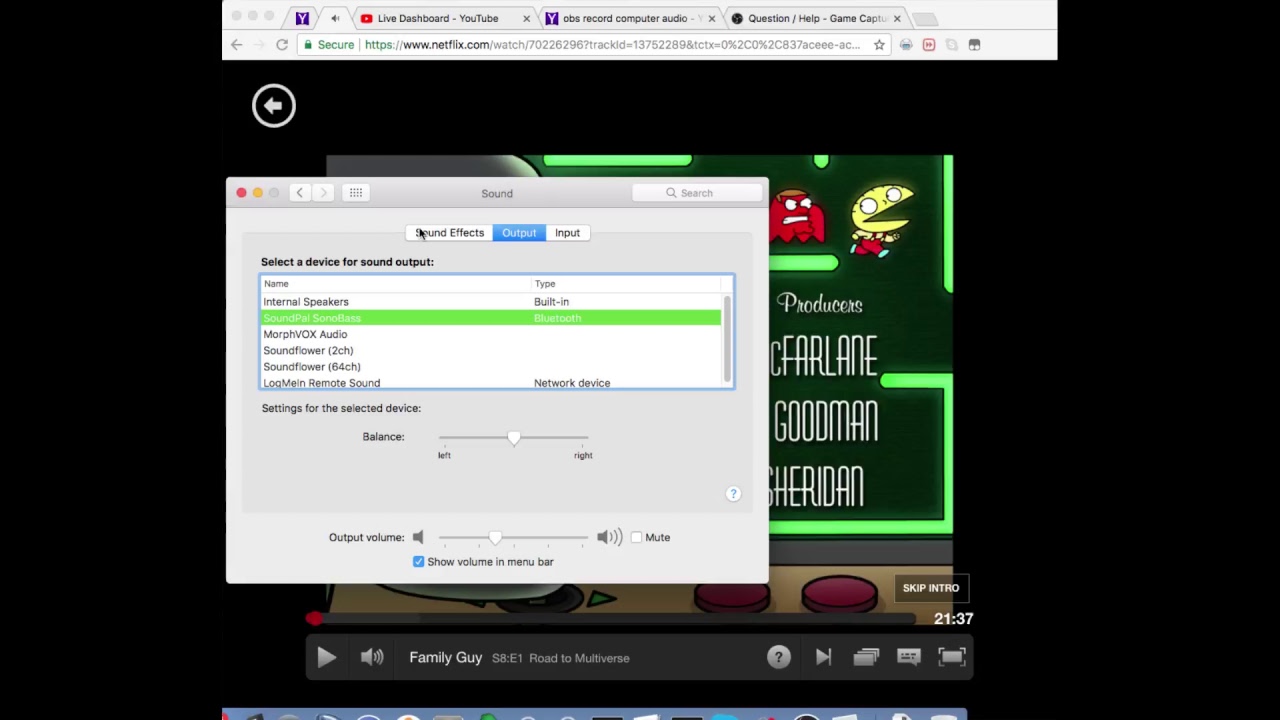Open the episodes list icon in Netflix
The height and width of the screenshot is (720, 1280).
(866, 657)
